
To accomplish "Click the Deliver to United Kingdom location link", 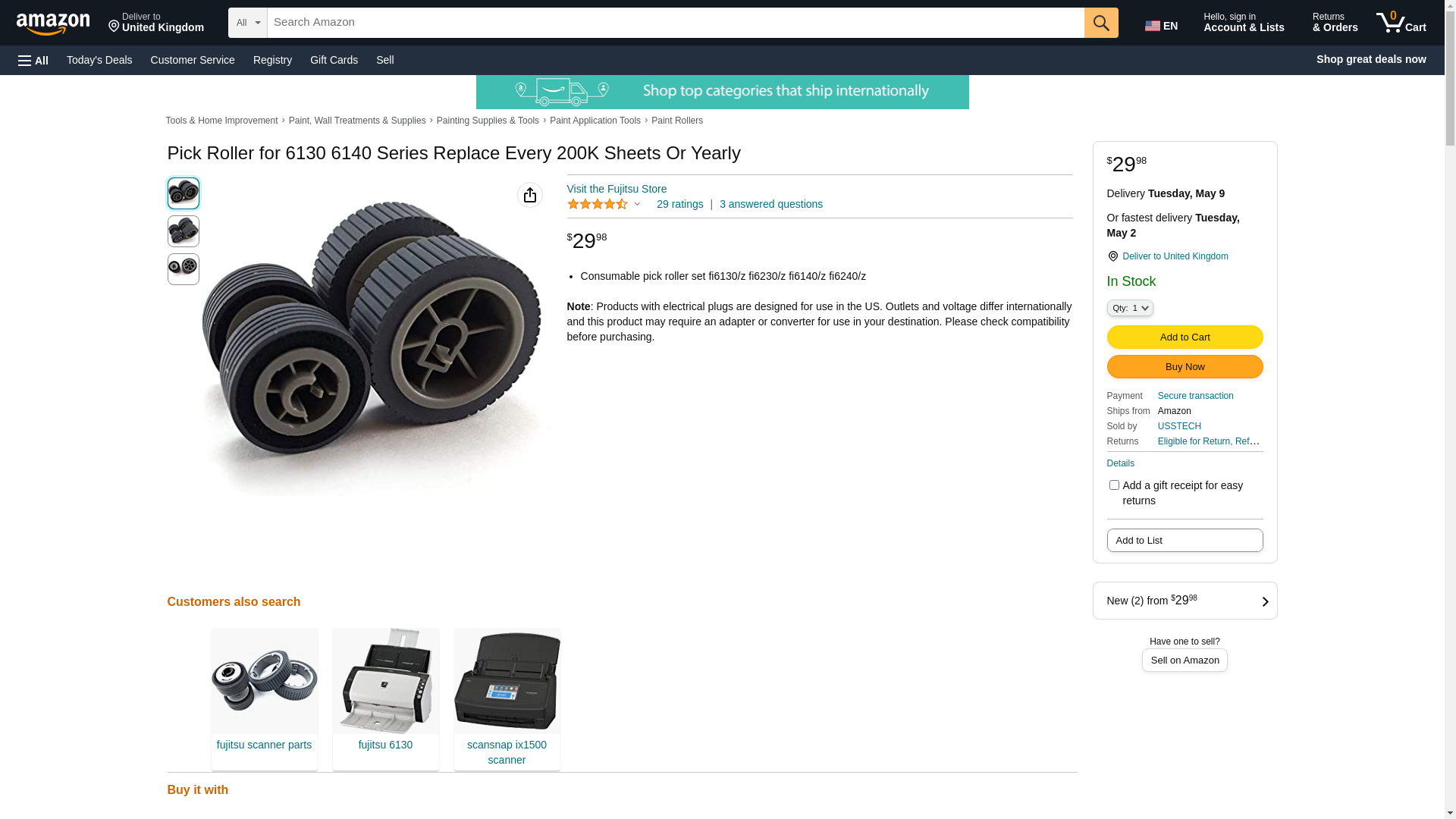I will click(x=1175, y=256).
